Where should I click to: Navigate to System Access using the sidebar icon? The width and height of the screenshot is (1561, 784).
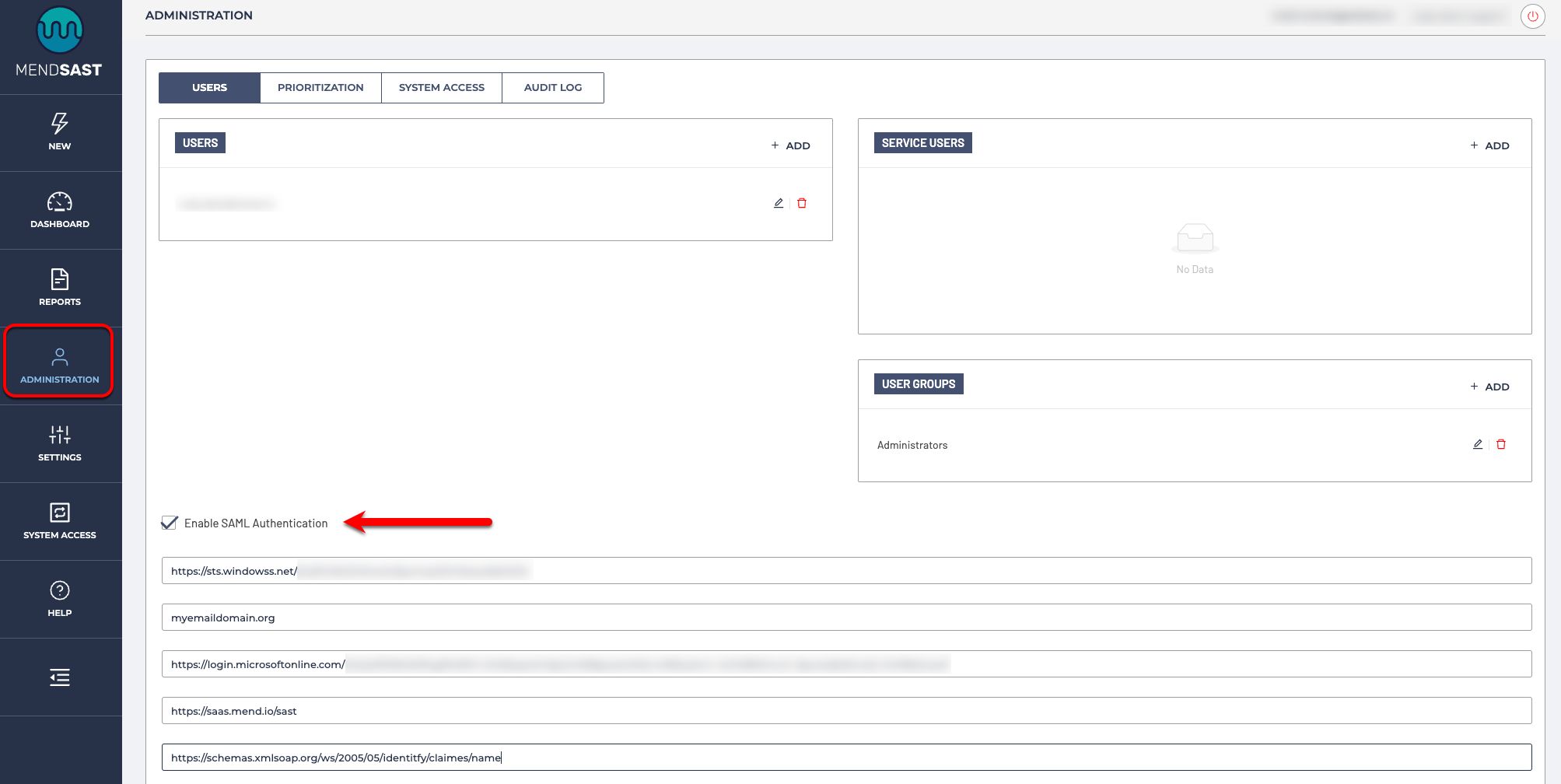[x=60, y=521]
